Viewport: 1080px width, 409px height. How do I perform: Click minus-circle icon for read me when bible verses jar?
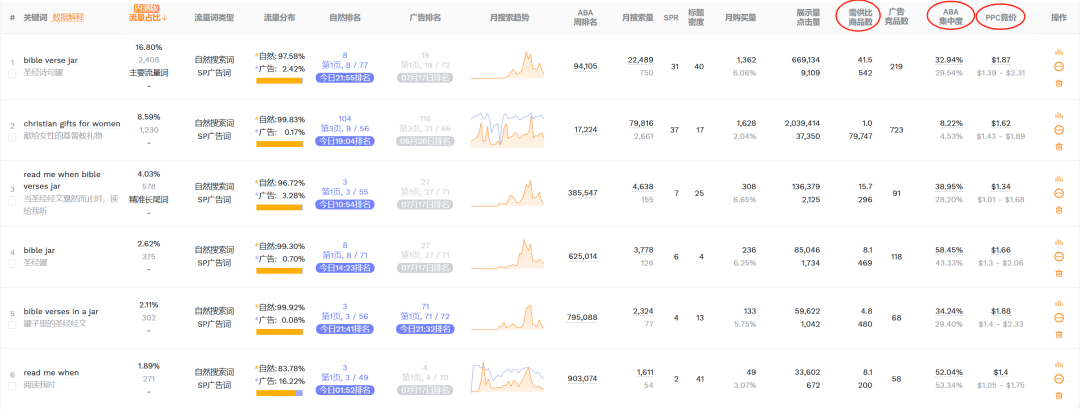point(1059,193)
